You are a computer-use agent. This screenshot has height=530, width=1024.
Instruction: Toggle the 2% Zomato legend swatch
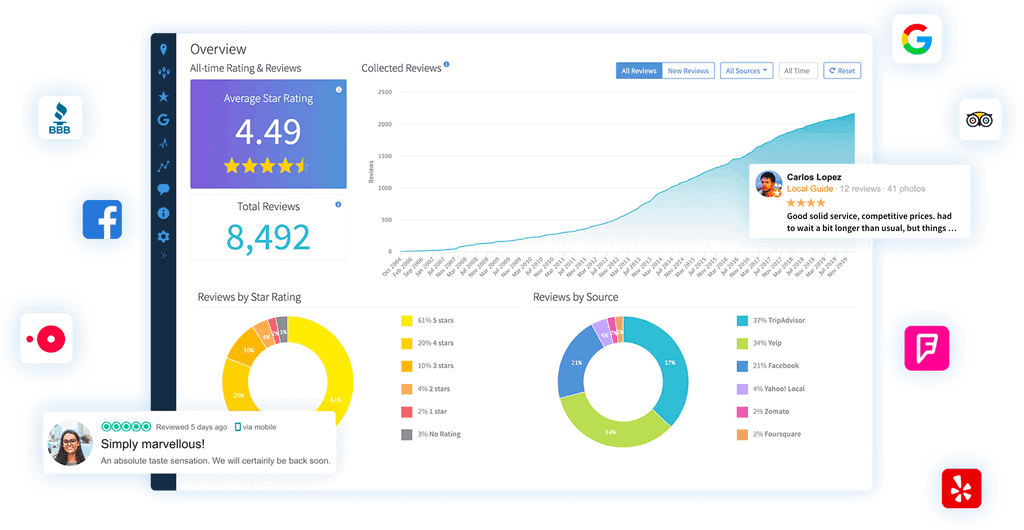coord(742,412)
